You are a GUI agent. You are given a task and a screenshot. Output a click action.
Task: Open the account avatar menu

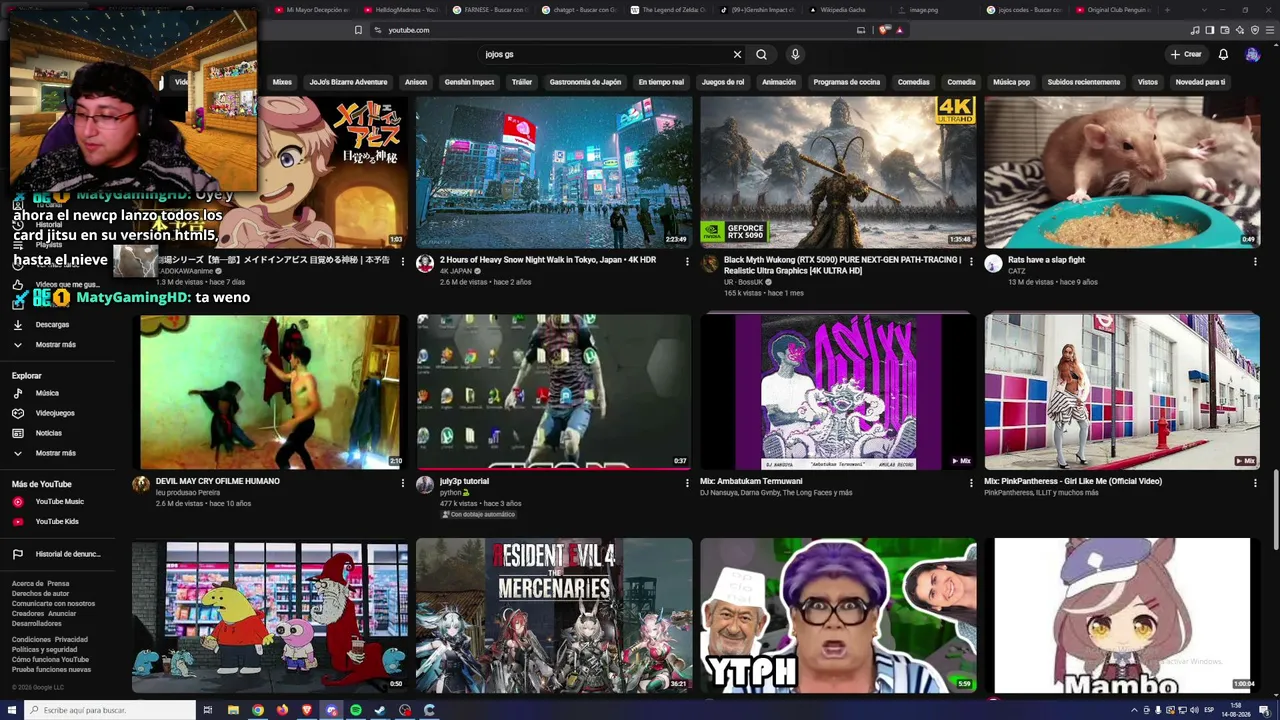point(1252,54)
